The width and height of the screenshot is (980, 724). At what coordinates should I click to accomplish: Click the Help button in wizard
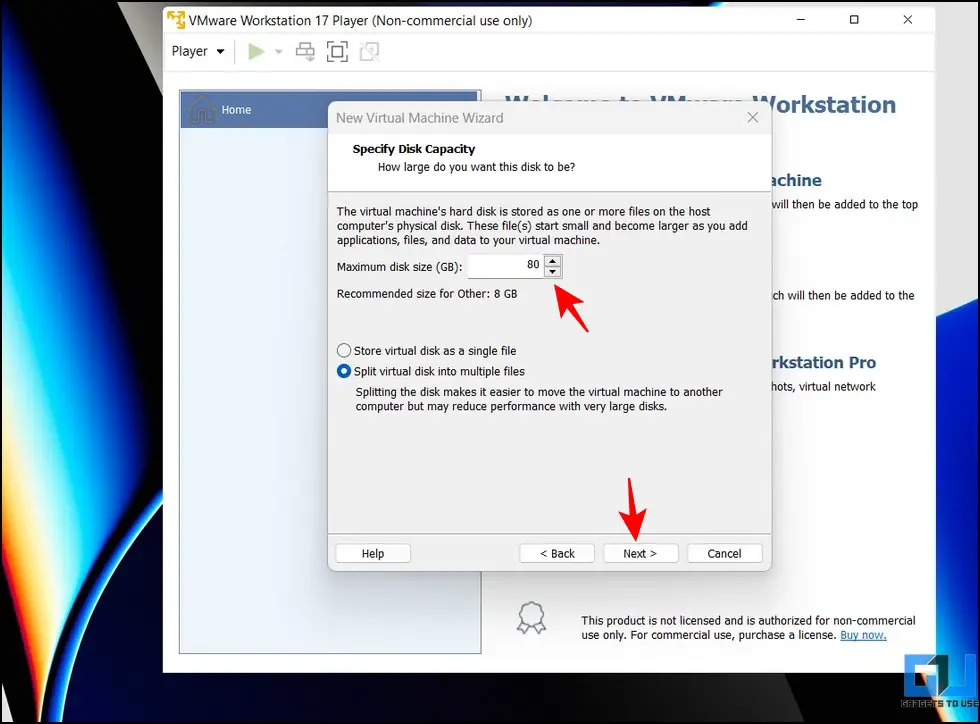coord(373,553)
